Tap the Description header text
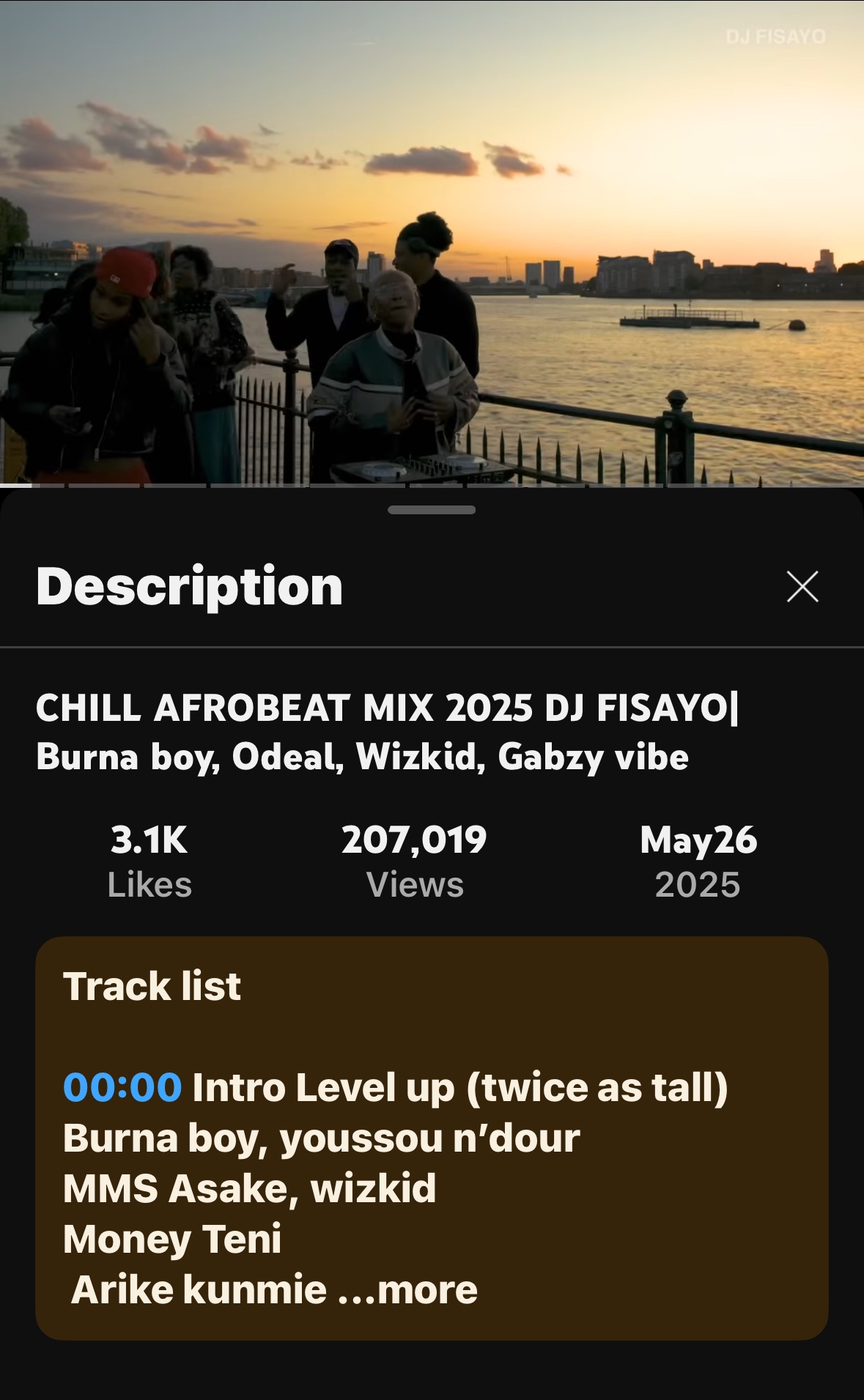 (x=190, y=587)
